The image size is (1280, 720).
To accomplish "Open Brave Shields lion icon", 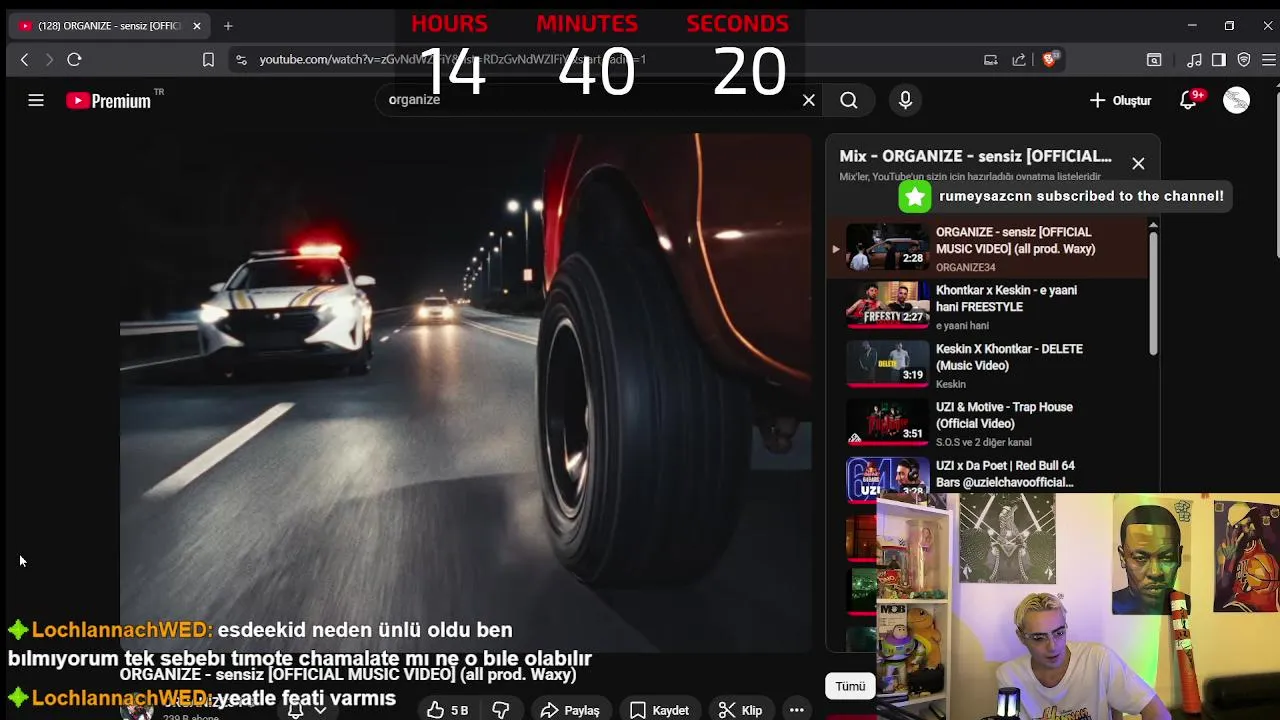I will point(1049,60).
